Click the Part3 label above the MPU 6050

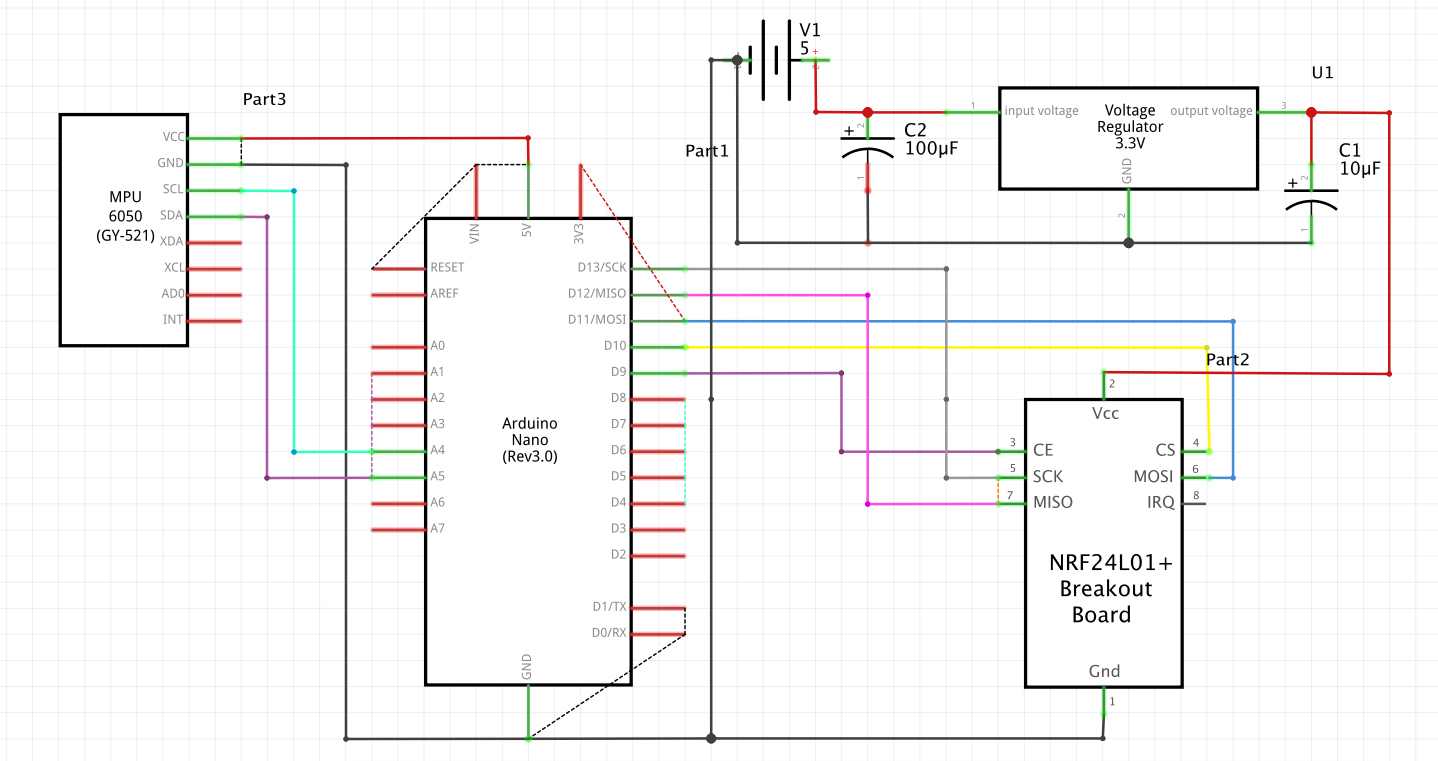265,100
